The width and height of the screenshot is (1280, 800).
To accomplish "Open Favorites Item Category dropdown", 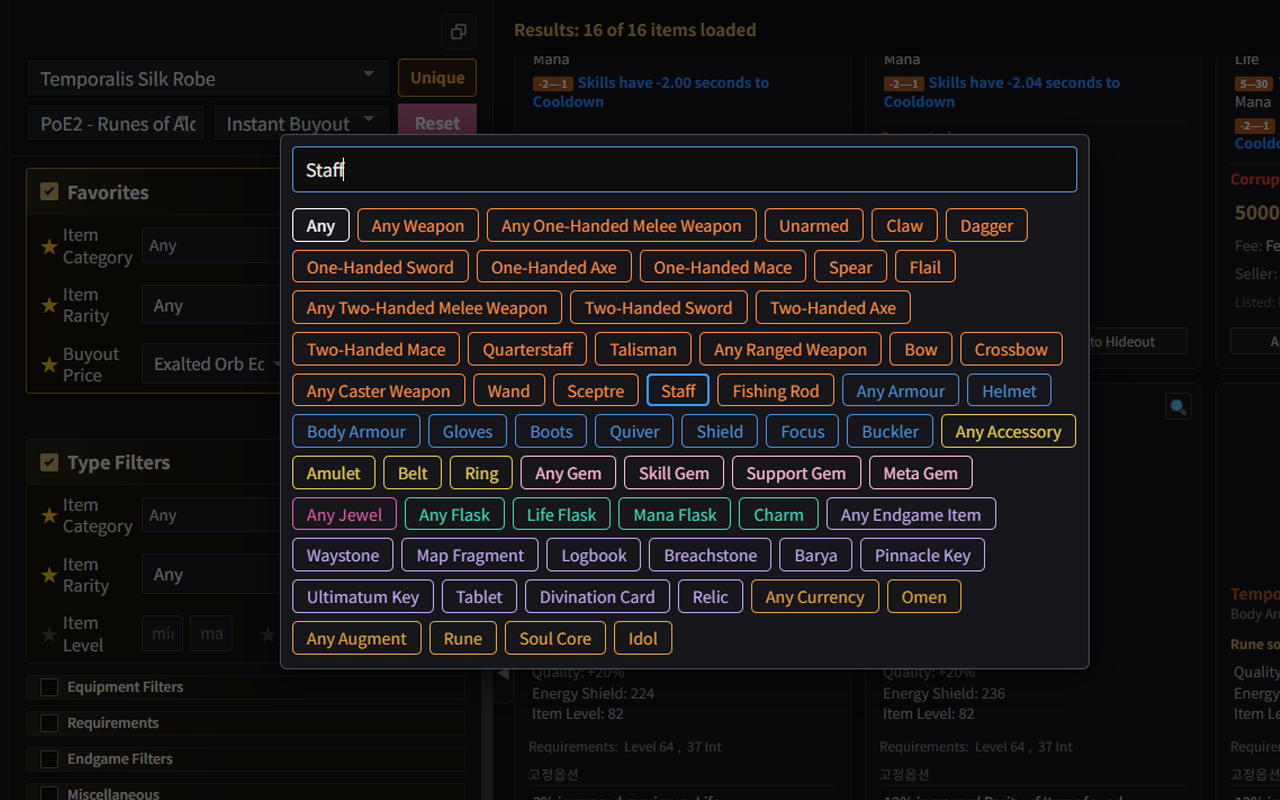I will (x=211, y=246).
